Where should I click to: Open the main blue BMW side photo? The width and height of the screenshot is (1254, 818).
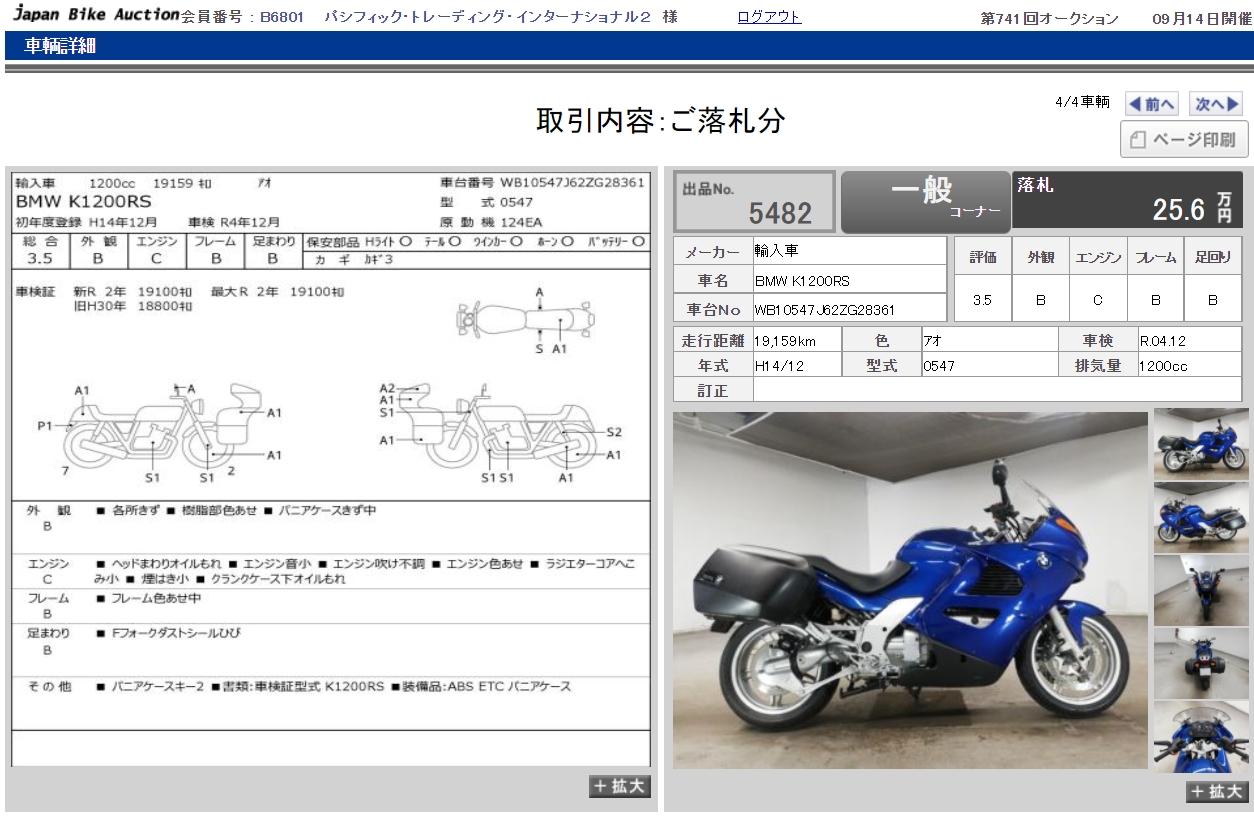[x=910, y=590]
